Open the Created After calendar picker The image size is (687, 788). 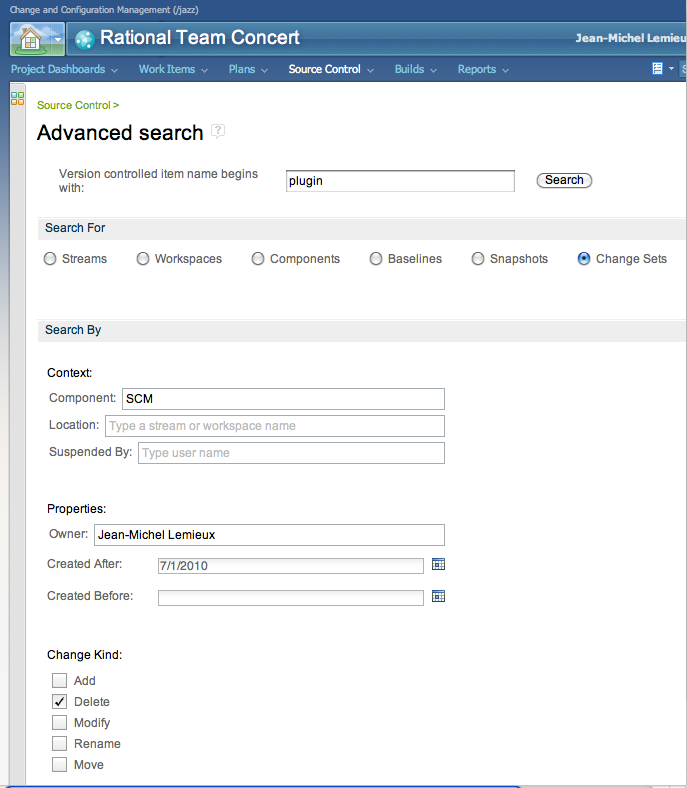pos(438,564)
